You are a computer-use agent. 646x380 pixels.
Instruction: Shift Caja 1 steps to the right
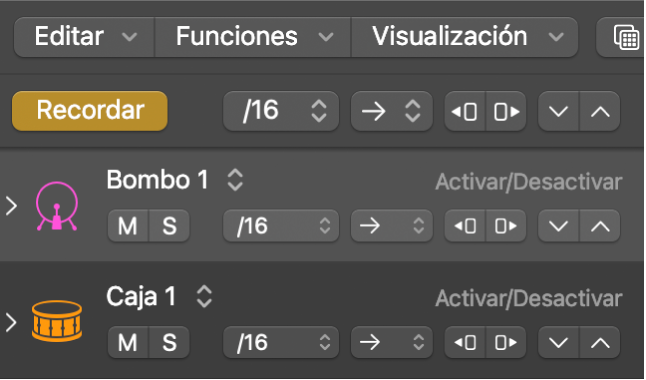point(506,342)
